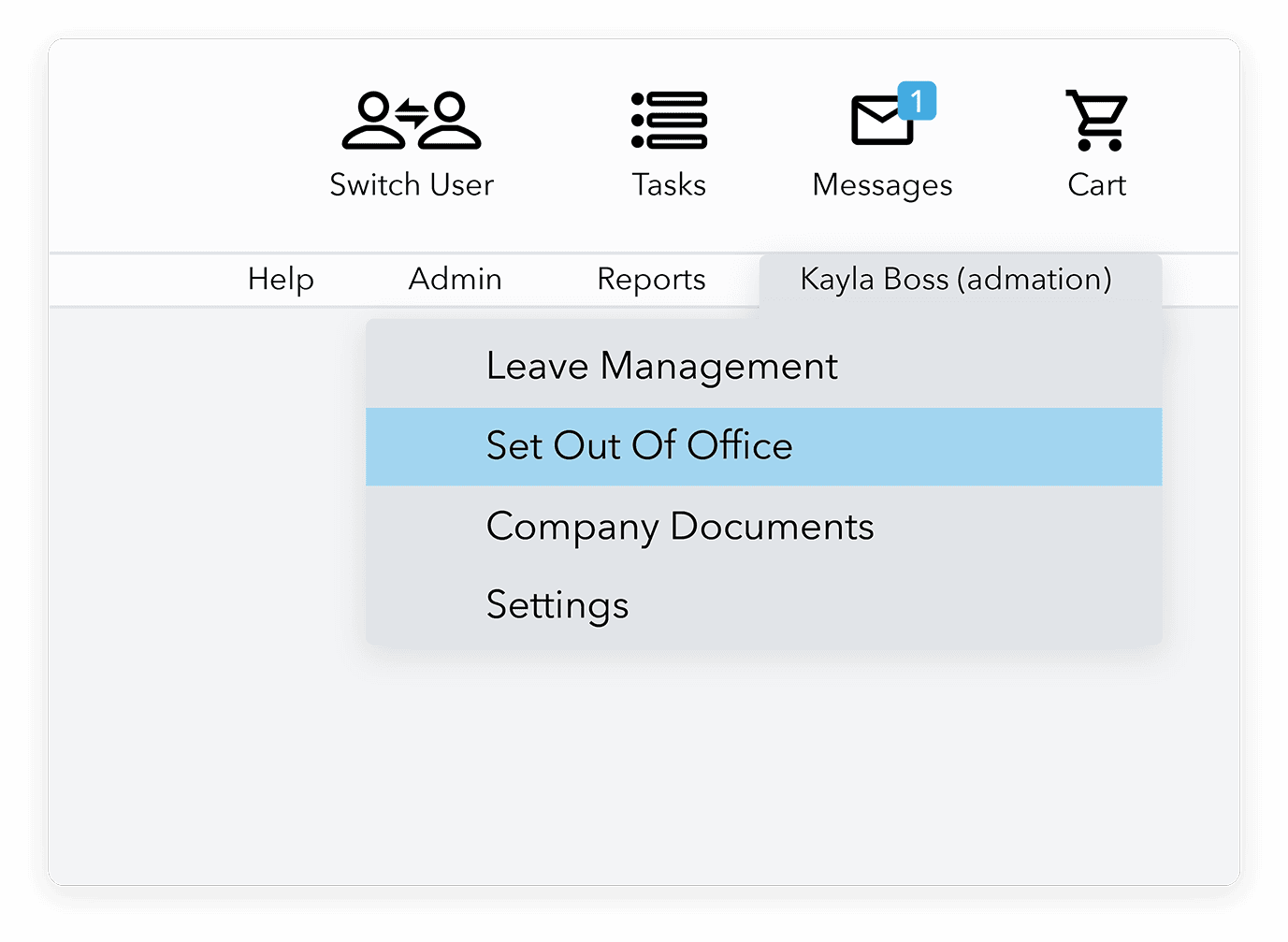Choose Set Out Of Office
1288x942 pixels.
639,446
